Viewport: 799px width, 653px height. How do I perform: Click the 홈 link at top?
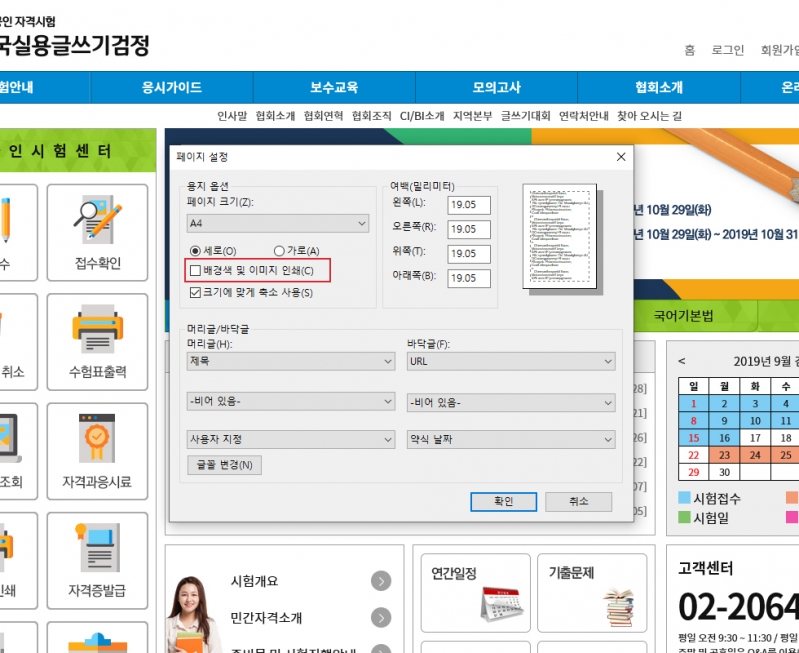[x=689, y=50]
